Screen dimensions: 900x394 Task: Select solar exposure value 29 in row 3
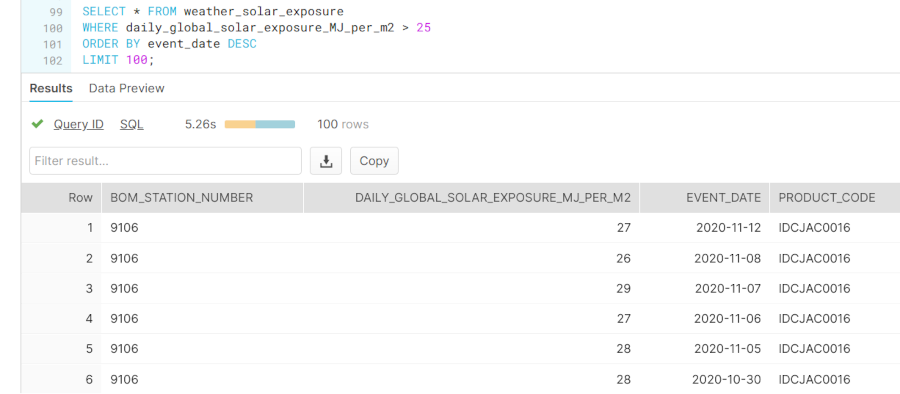point(623,288)
